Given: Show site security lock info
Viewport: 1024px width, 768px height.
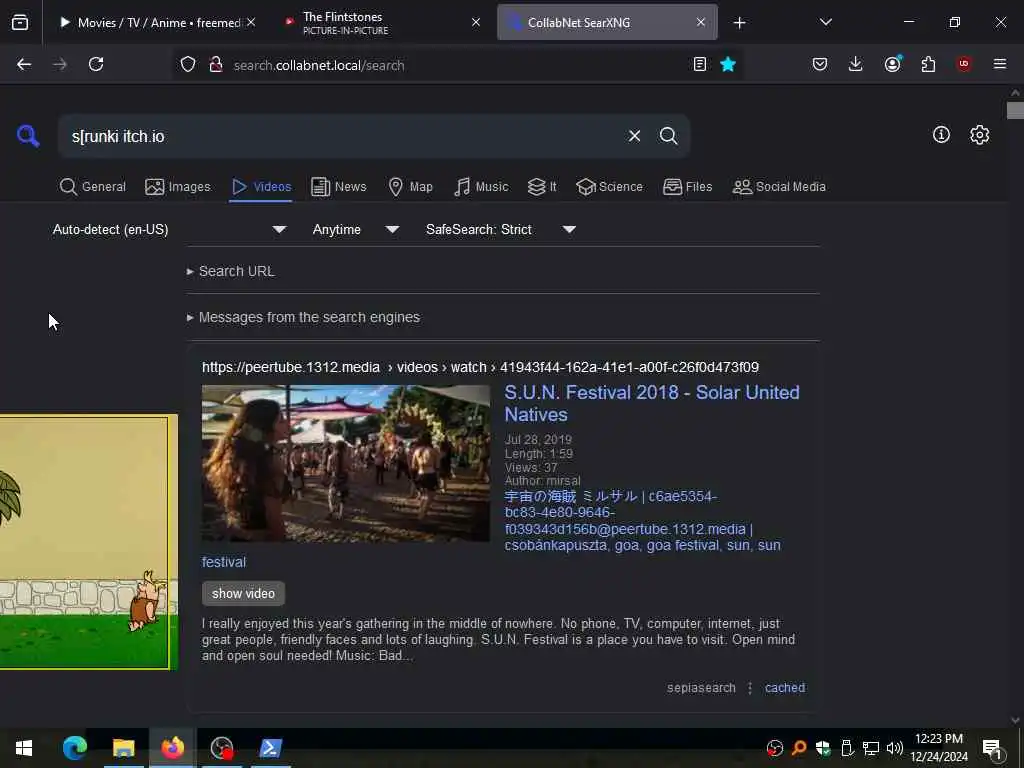Looking at the screenshot, I should click(x=216, y=65).
